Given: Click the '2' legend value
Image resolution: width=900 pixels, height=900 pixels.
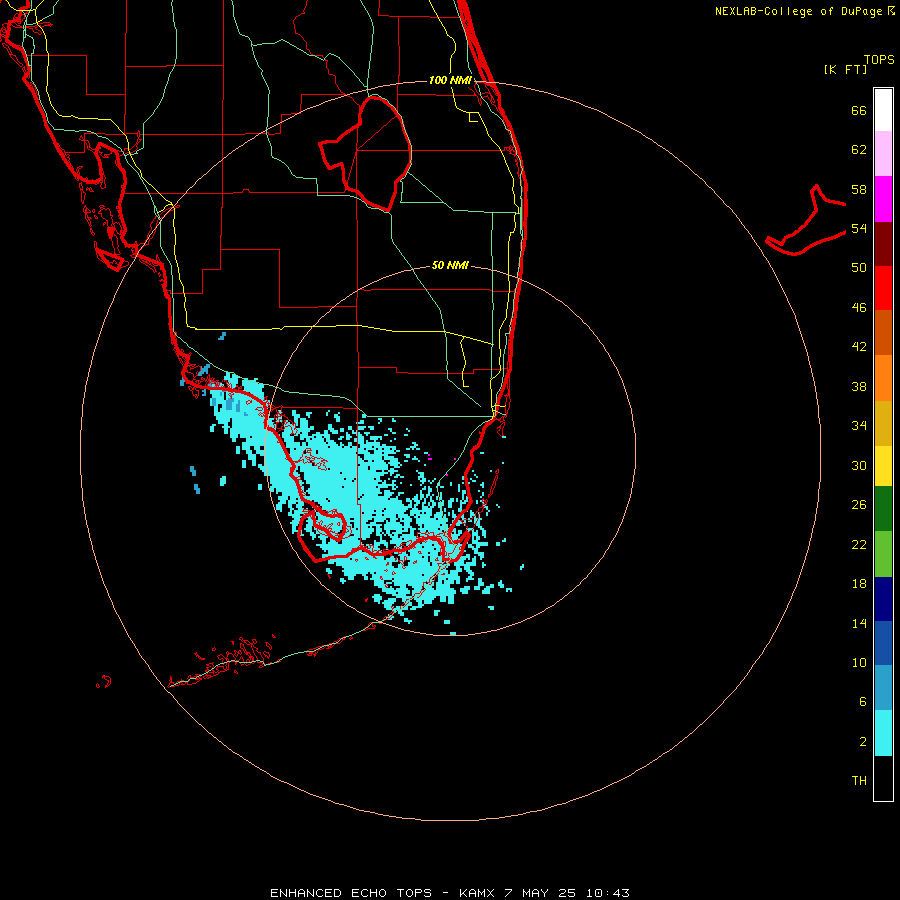Looking at the screenshot, I should click(862, 742).
